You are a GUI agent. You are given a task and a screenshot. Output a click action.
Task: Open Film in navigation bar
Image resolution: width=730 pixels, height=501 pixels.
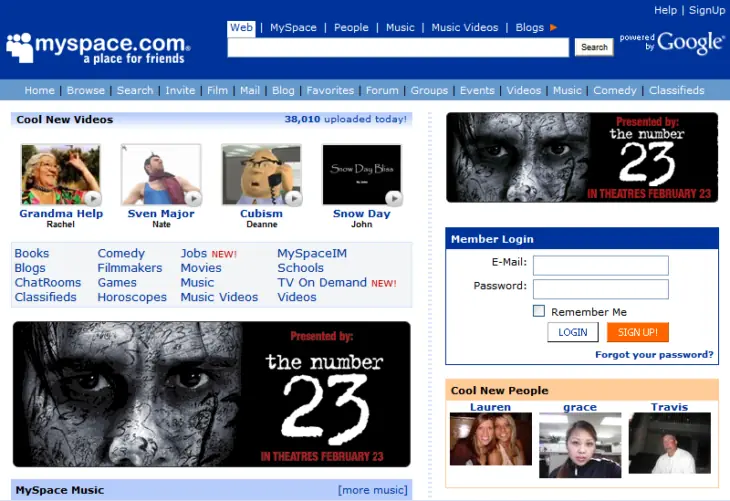pos(217,90)
